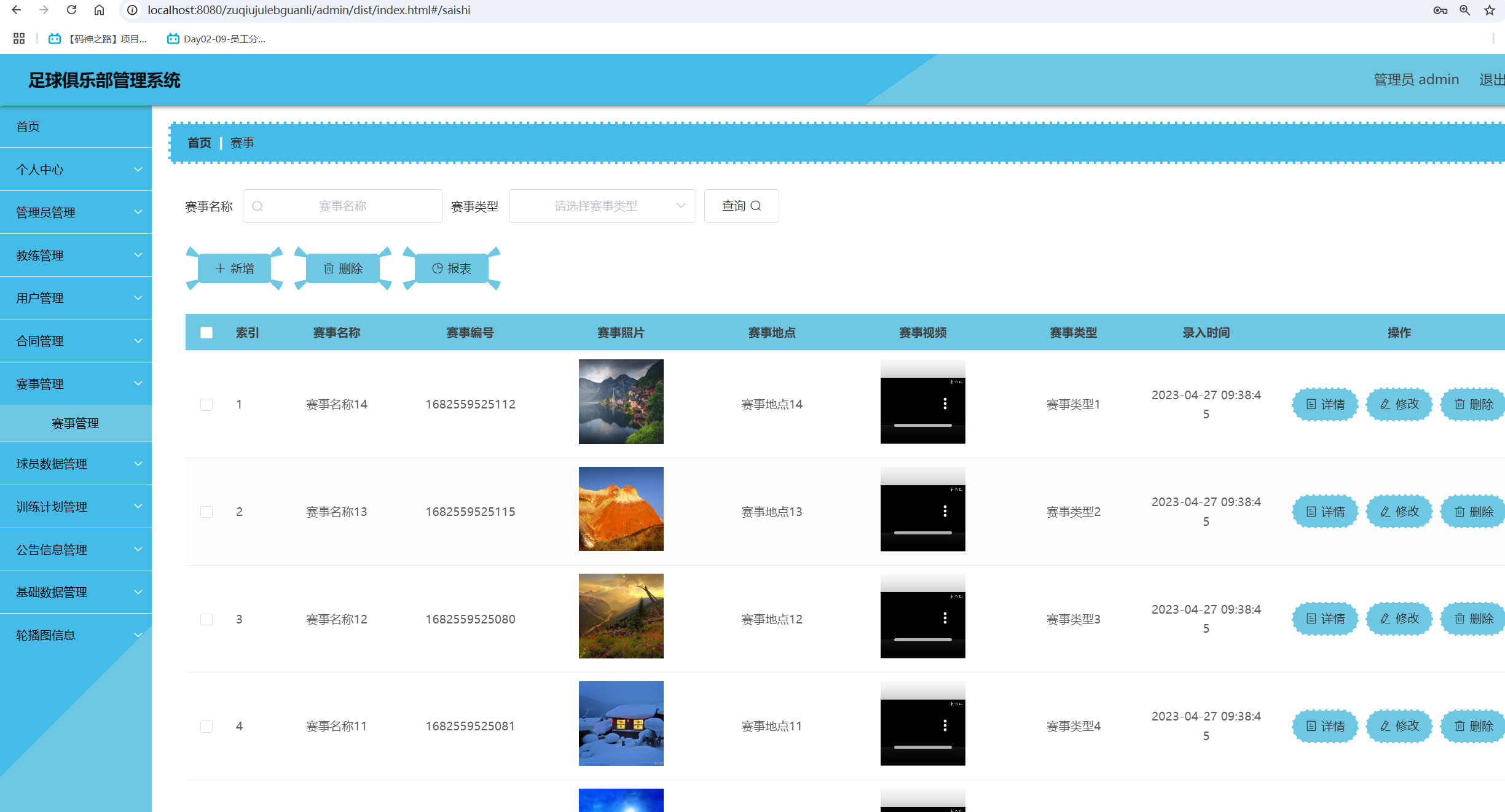Click the 新增 add button
This screenshot has width=1505, height=812.
click(x=234, y=268)
